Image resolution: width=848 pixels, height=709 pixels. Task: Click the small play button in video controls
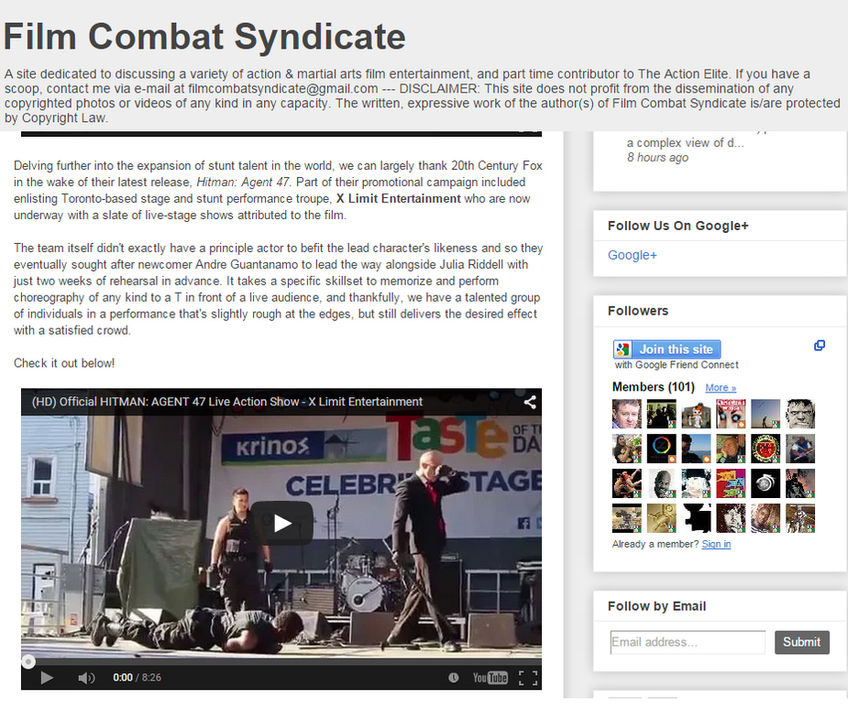47,678
